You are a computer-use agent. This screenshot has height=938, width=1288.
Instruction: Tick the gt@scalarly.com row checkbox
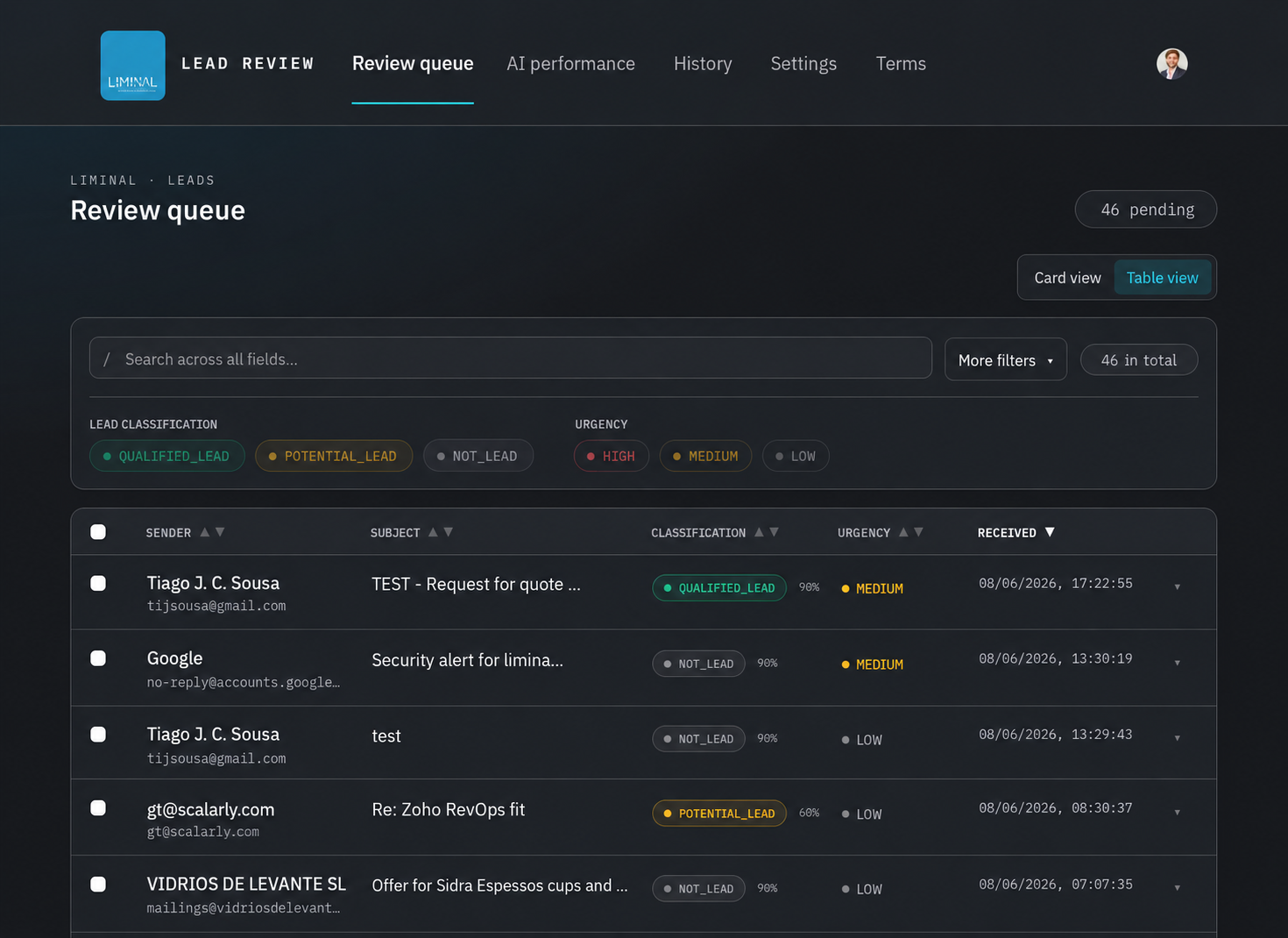(x=98, y=808)
